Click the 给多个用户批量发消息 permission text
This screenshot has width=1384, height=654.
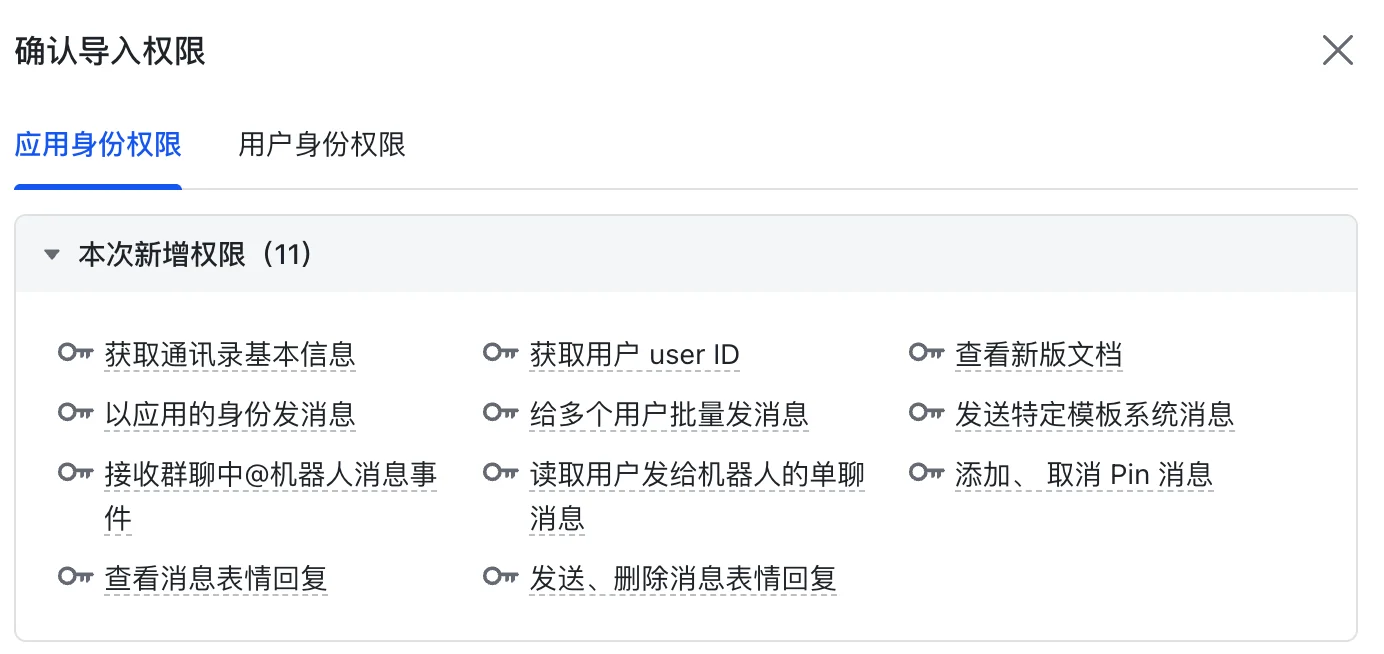(669, 414)
